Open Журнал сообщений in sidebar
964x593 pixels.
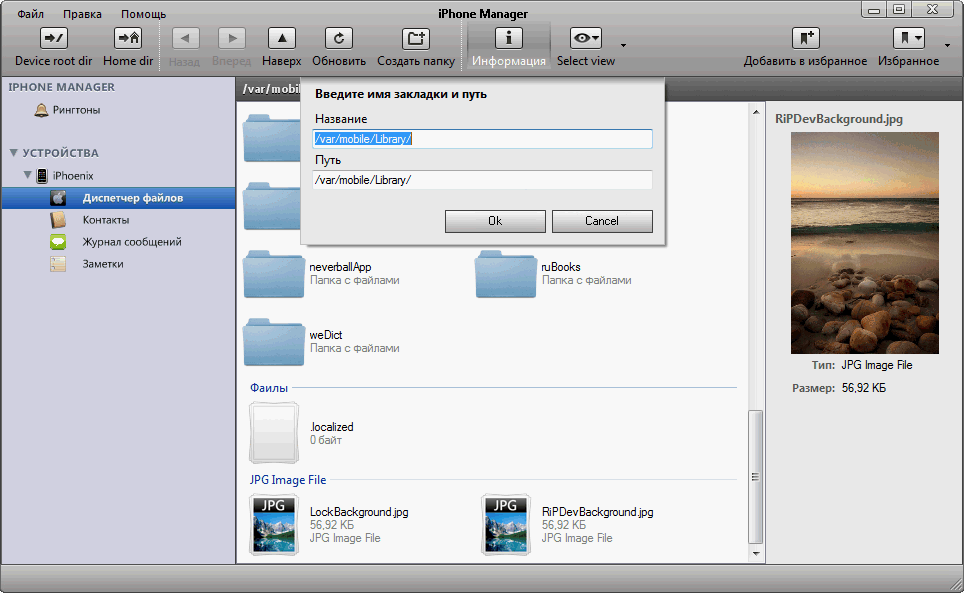(x=131, y=242)
